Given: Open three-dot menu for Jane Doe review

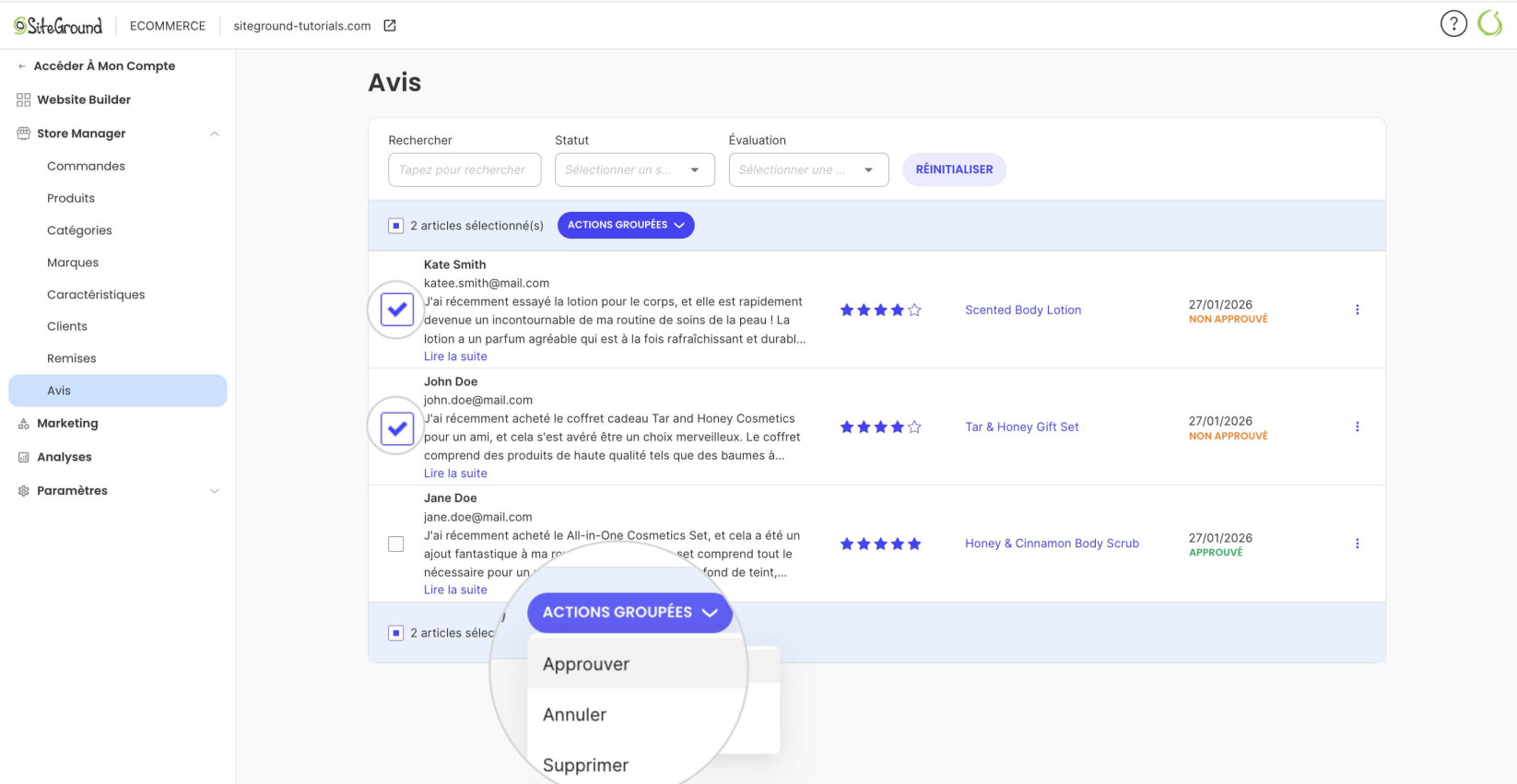Looking at the screenshot, I should coord(1357,544).
